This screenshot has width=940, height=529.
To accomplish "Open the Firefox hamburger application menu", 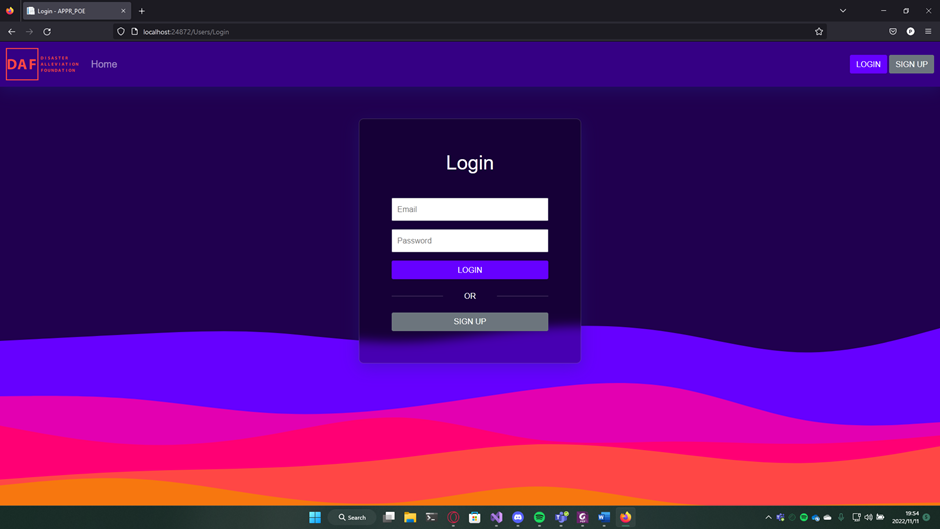I will [928, 32].
